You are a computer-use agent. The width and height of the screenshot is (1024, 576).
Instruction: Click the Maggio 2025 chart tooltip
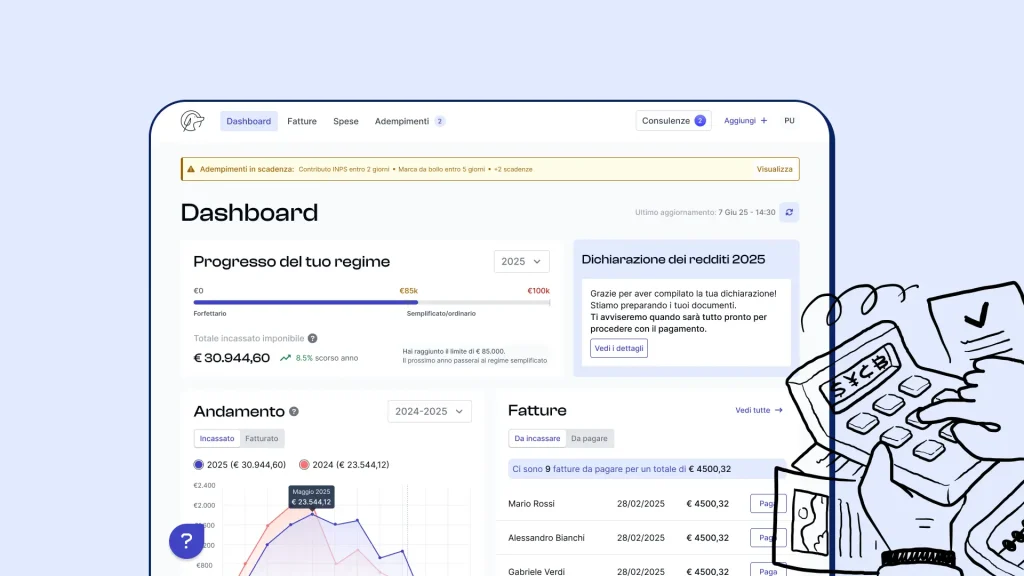coord(312,496)
